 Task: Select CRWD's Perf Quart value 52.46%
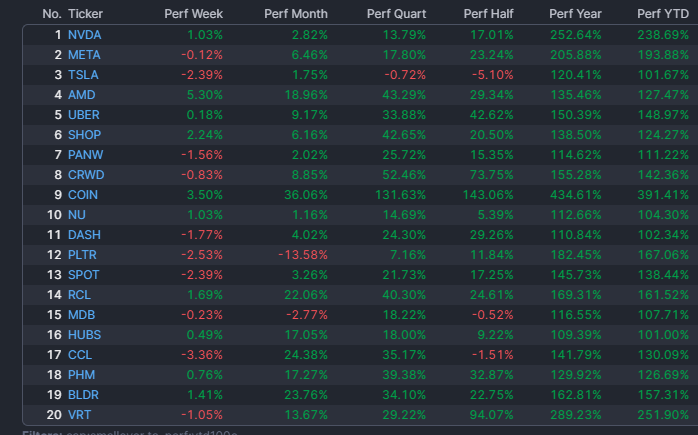pos(404,175)
